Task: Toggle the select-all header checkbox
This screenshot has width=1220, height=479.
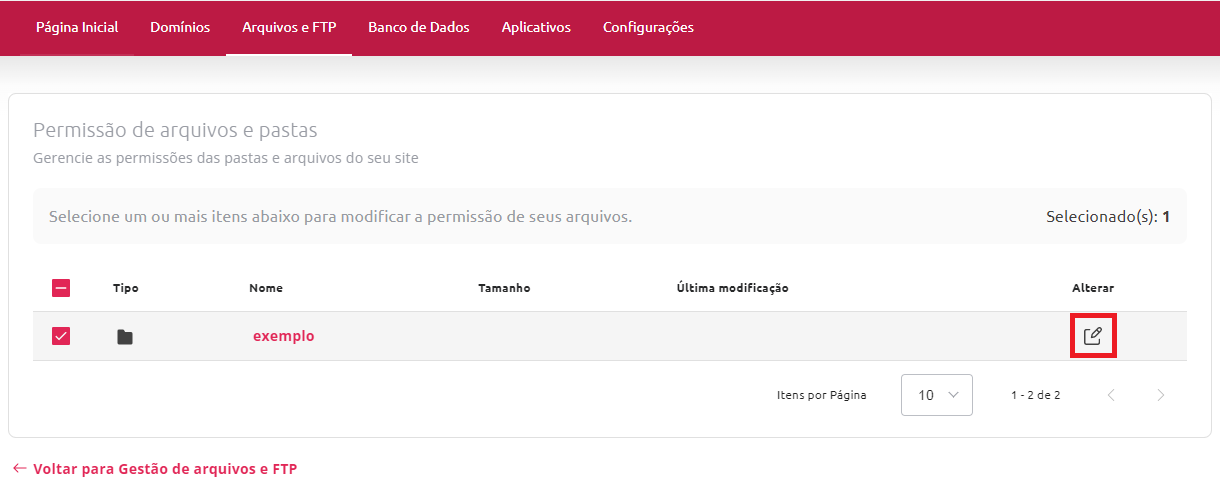Action: pyautogui.click(x=61, y=288)
